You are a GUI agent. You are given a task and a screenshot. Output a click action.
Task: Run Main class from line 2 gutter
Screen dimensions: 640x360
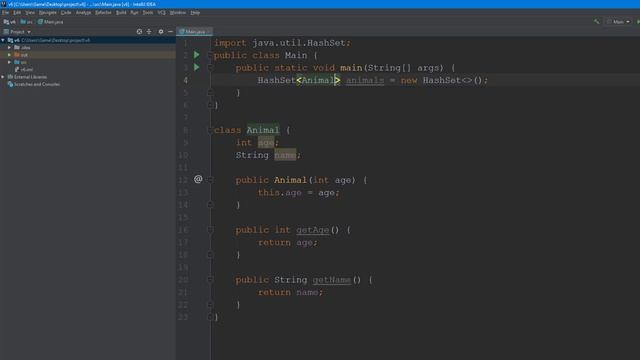click(x=197, y=55)
